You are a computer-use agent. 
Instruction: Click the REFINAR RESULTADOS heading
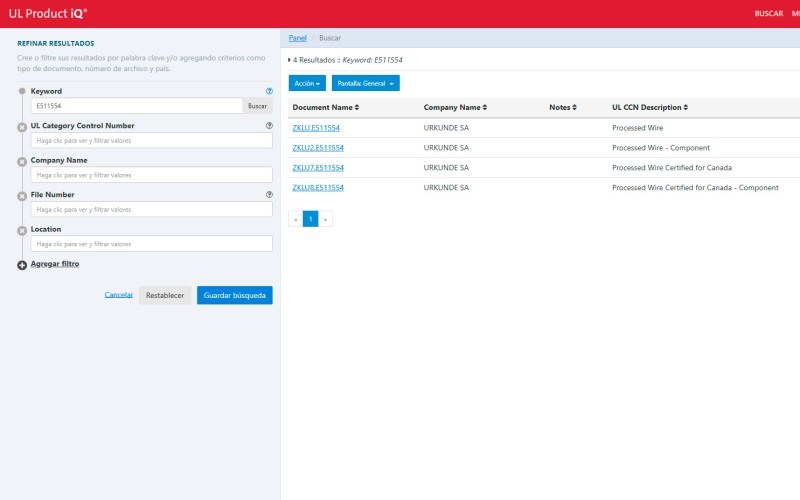(56, 43)
